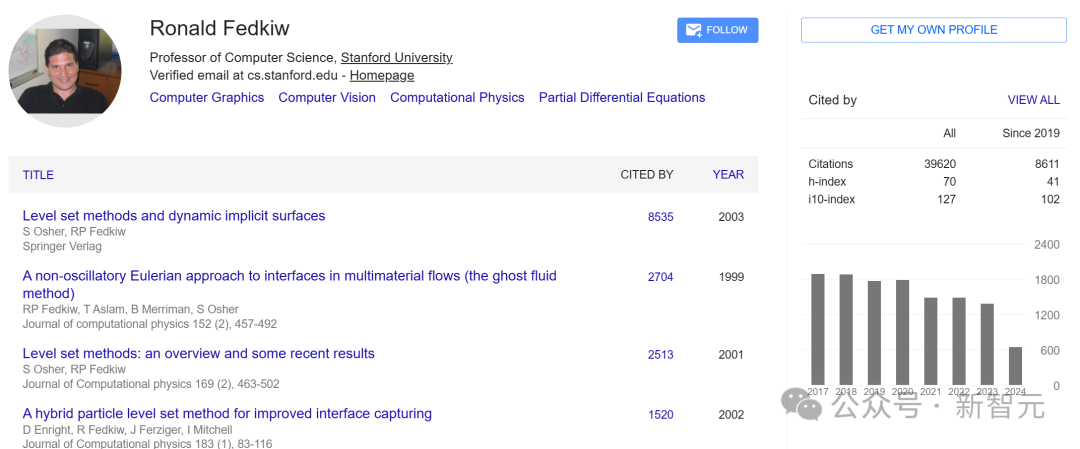This screenshot has width=1080, height=449.
Task: Open the ghost fluid method paper
Action: click(x=289, y=276)
